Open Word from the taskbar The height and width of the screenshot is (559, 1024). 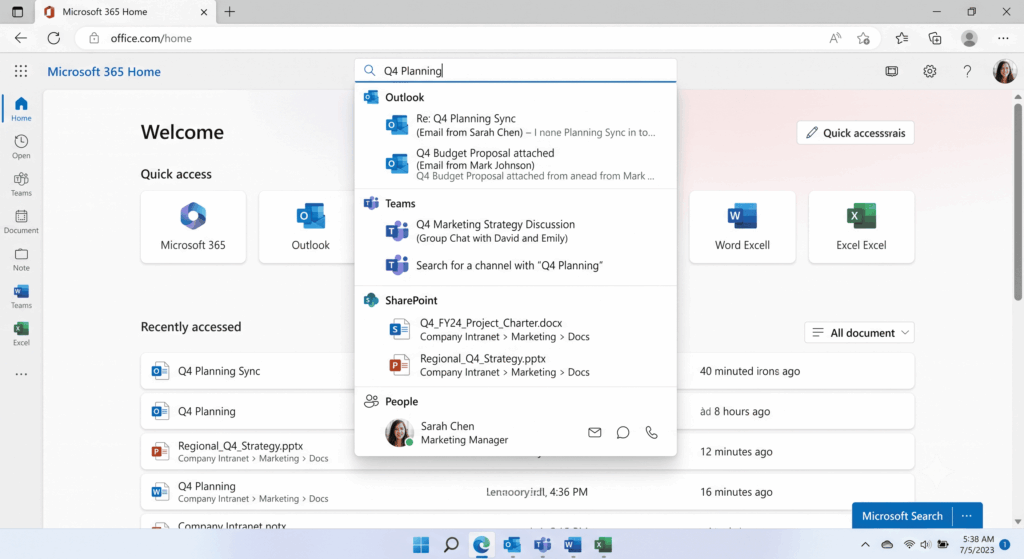[573, 545]
